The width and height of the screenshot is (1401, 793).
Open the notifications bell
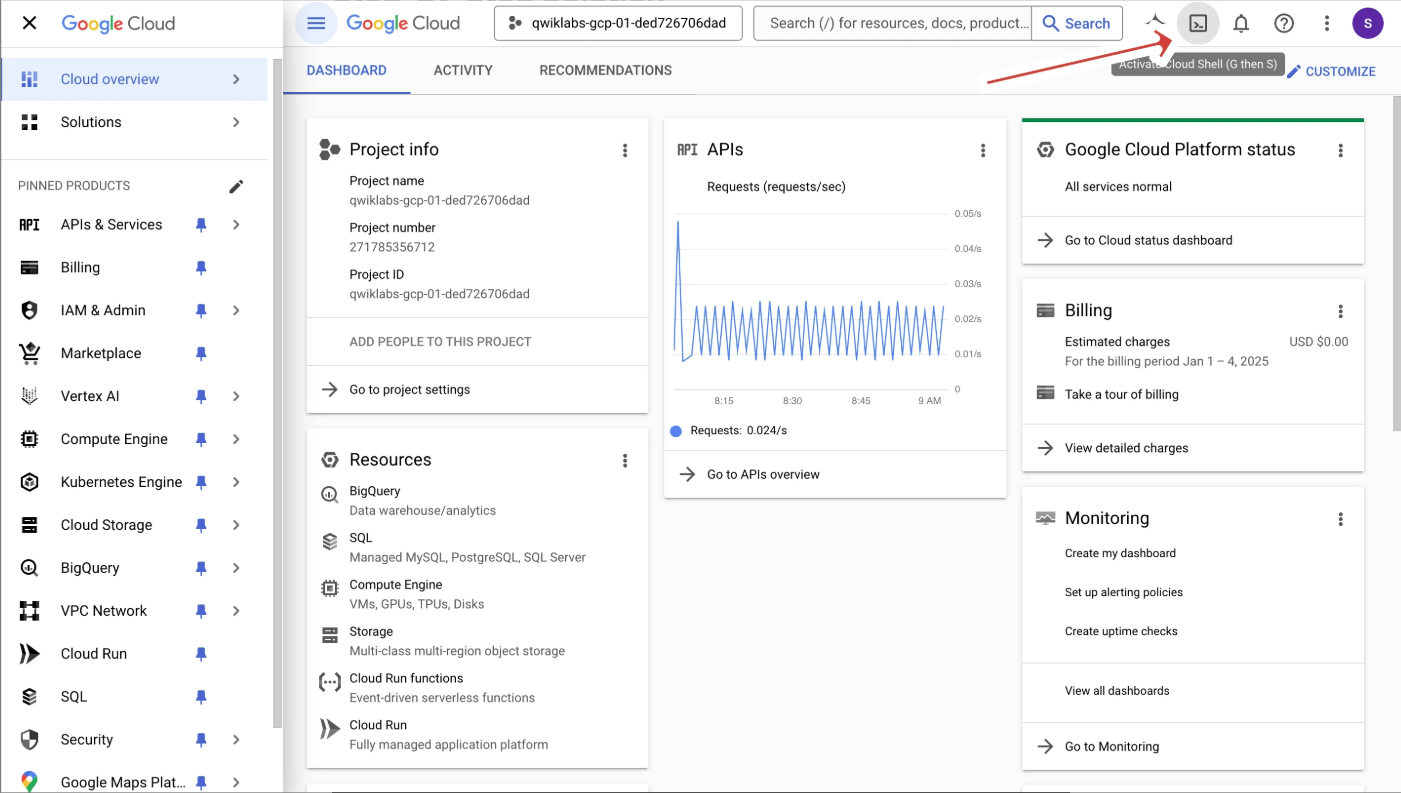1241,23
